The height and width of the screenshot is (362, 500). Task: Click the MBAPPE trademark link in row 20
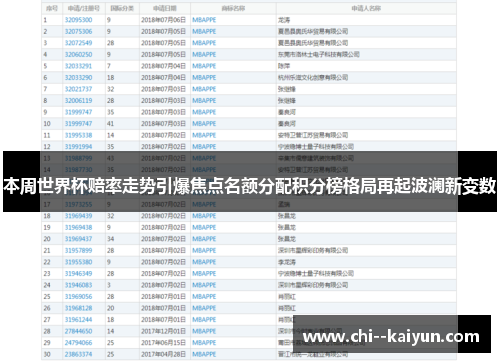[x=204, y=239]
